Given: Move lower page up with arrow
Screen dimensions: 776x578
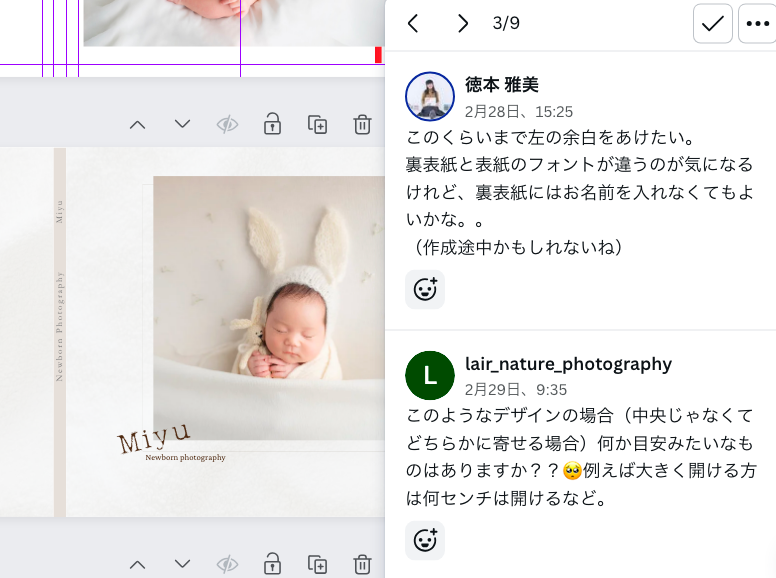Looking at the screenshot, I should 138,565.
